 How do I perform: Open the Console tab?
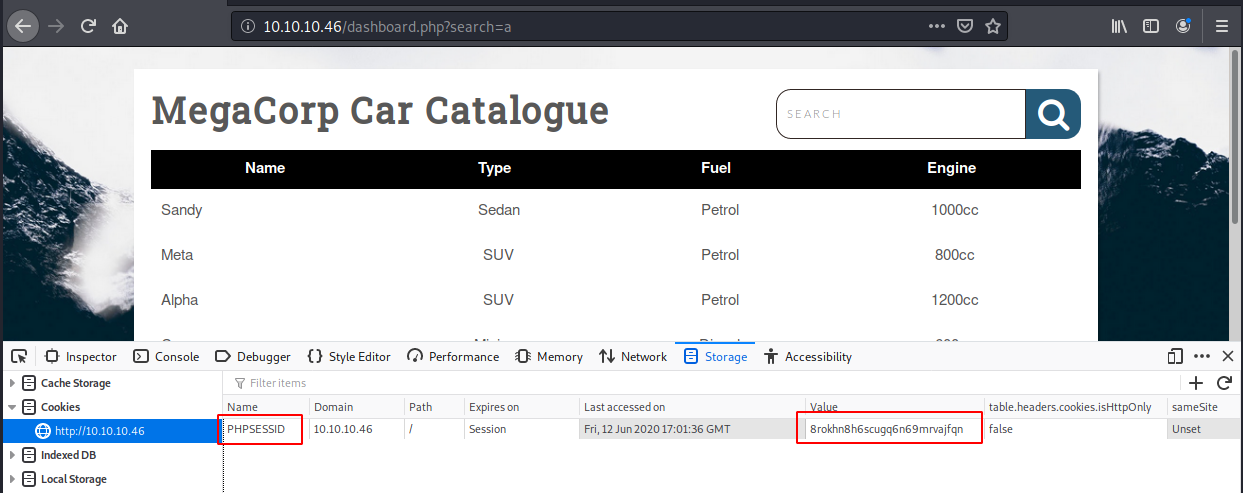166,356
